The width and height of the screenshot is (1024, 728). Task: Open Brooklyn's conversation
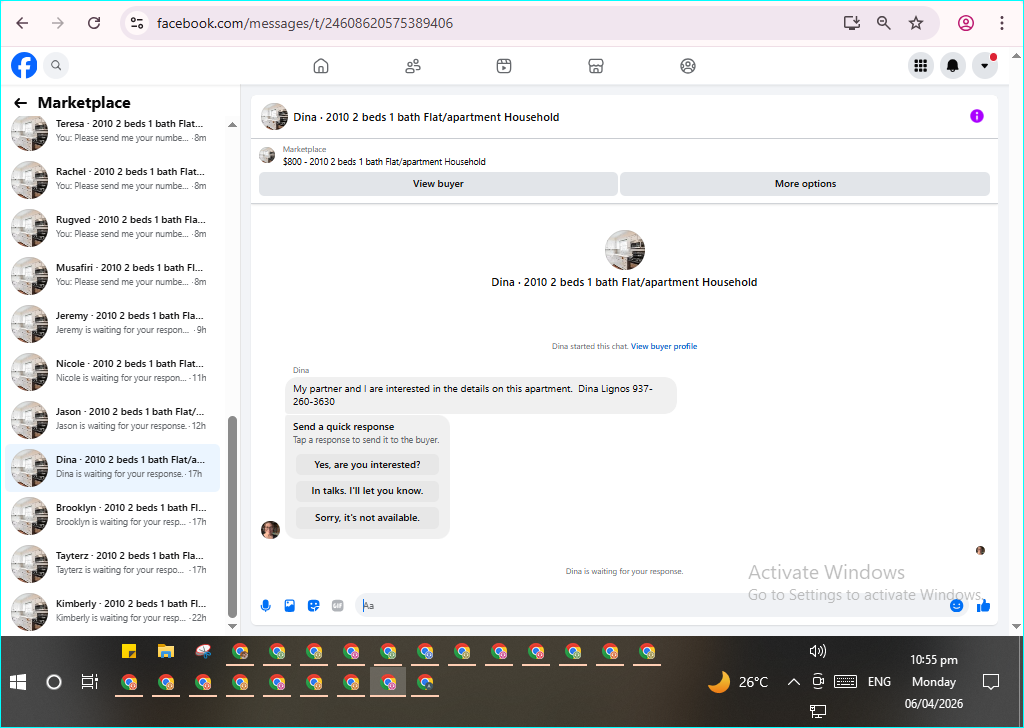tap(113, 515)
